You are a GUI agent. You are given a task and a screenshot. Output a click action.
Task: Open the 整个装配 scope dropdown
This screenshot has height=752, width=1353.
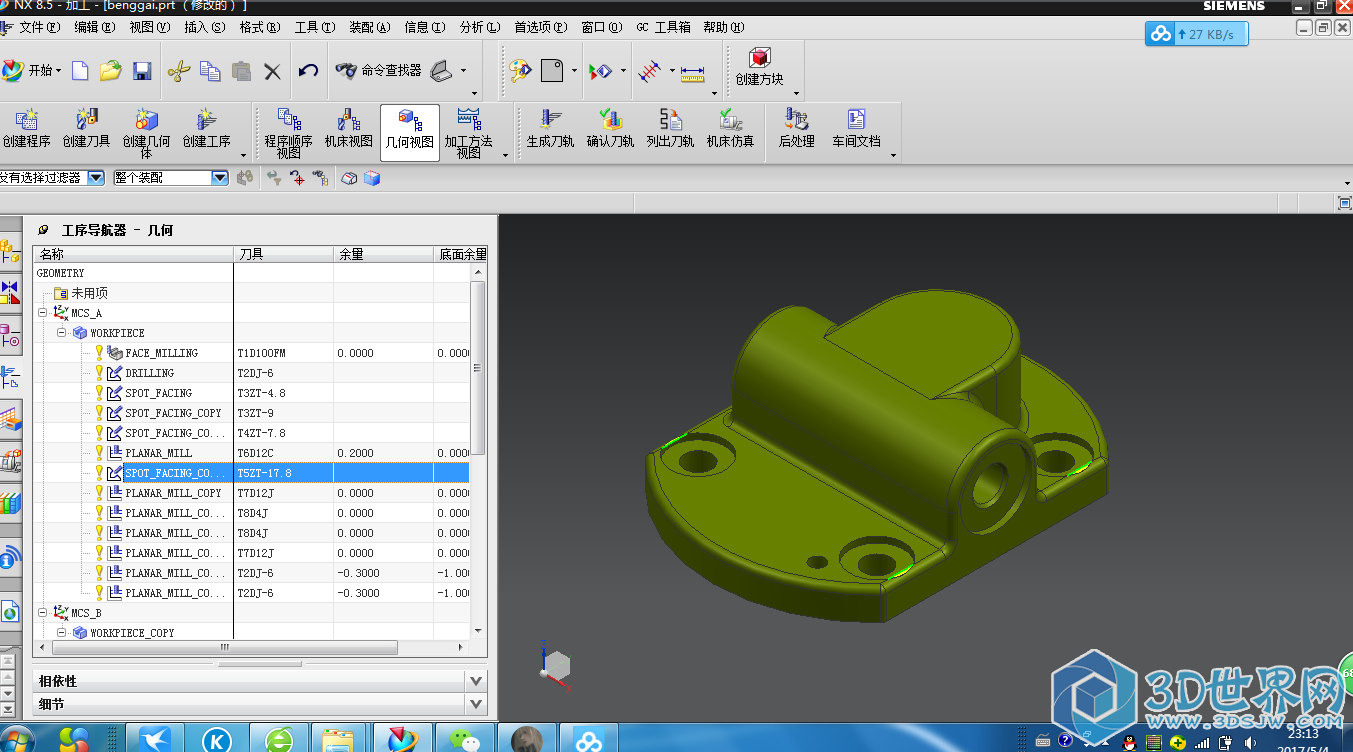point(221,178)
